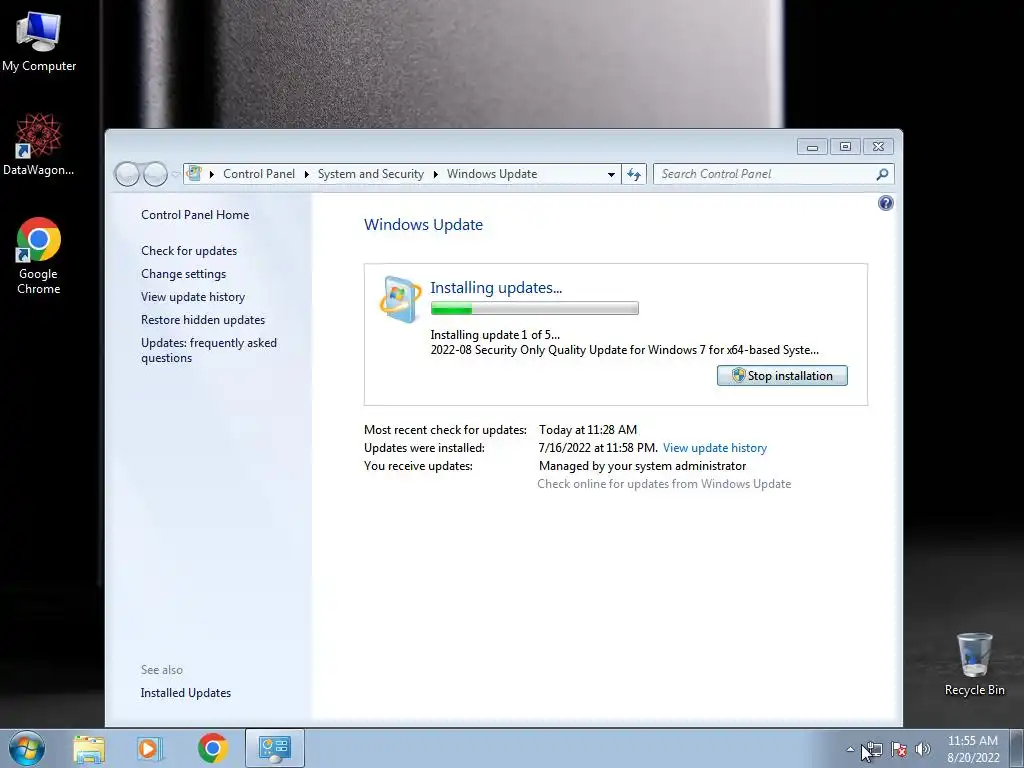Open Installed Updates under See also
The height and width of the screenshot is (768, 1024).
click(185, 693)
